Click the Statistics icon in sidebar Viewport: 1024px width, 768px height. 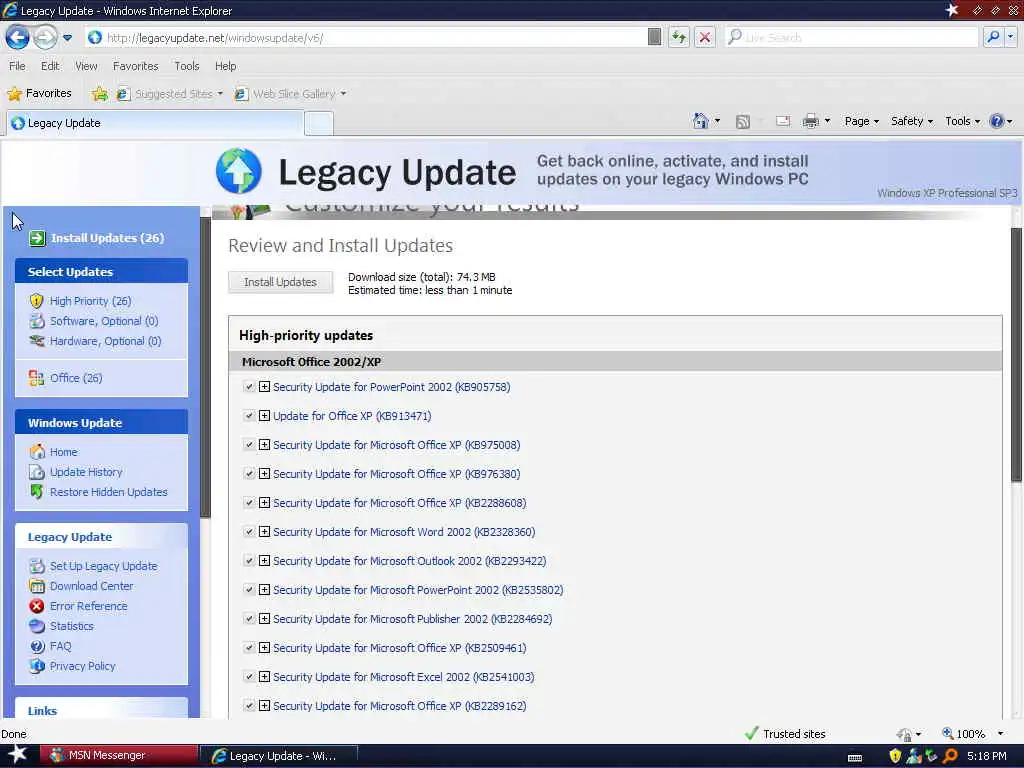coord(37,626)
